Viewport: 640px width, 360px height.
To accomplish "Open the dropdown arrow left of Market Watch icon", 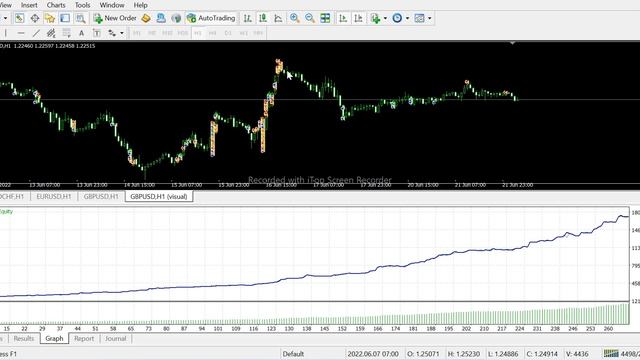I will click(5, 18).
